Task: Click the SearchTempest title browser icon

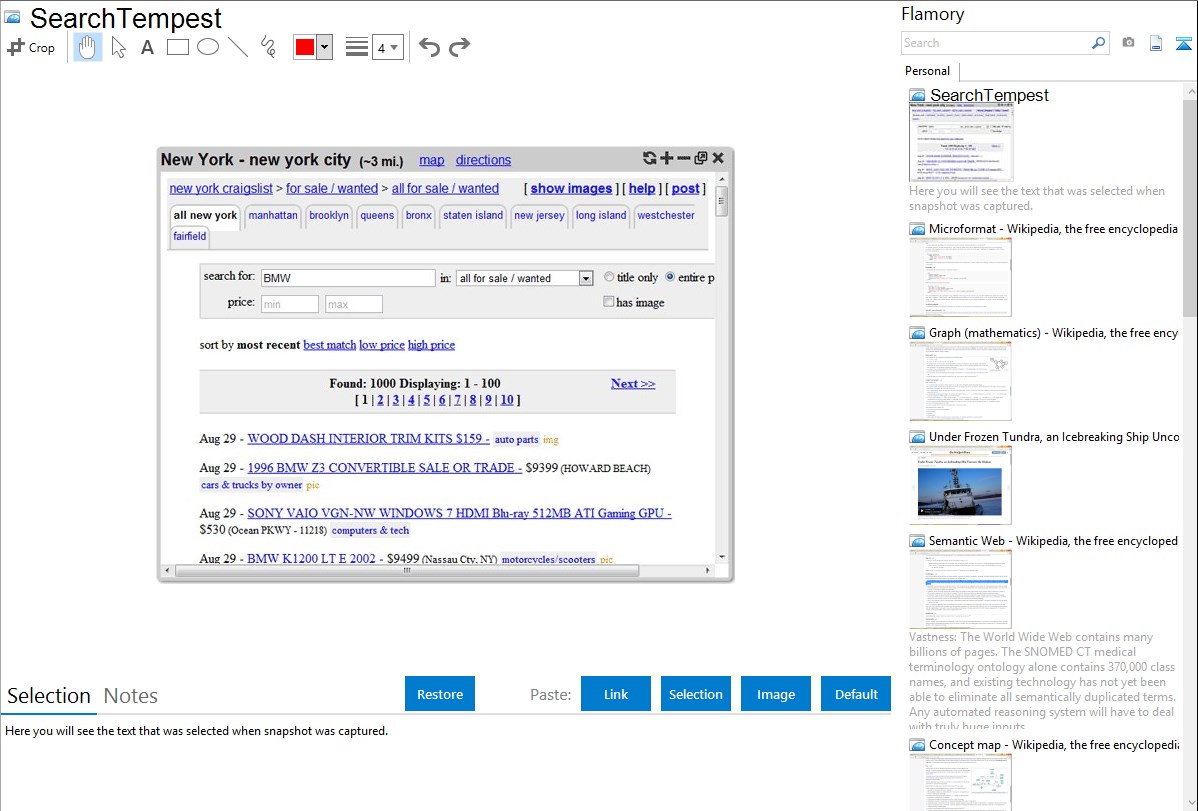Action: click(11, 17)
